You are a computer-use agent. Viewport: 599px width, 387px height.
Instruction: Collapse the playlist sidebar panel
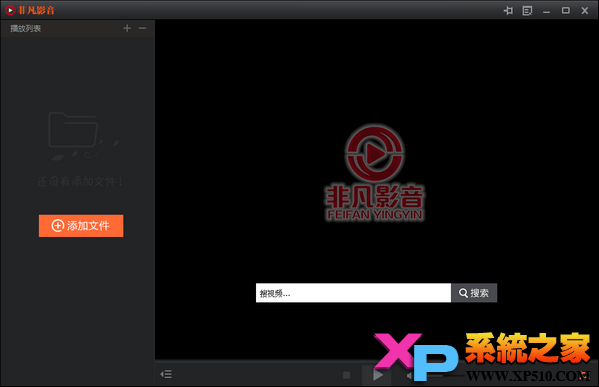(x=166, y=374)
